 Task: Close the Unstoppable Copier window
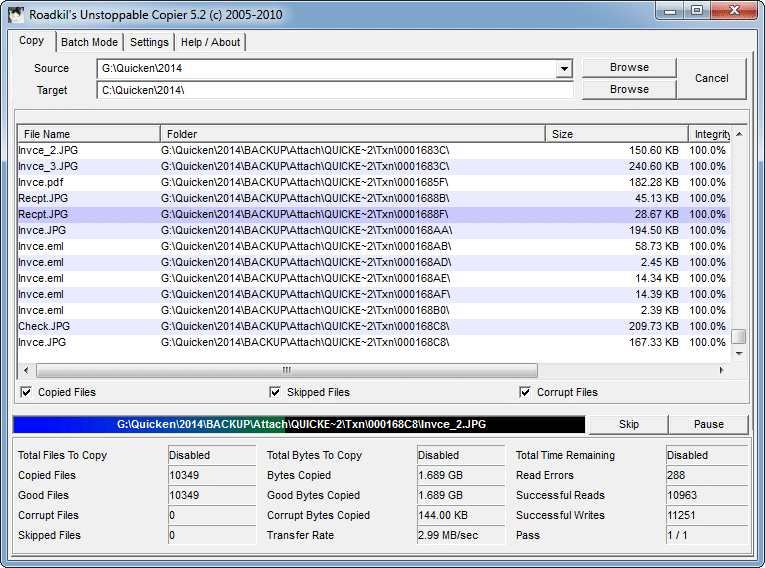(734, 11)
